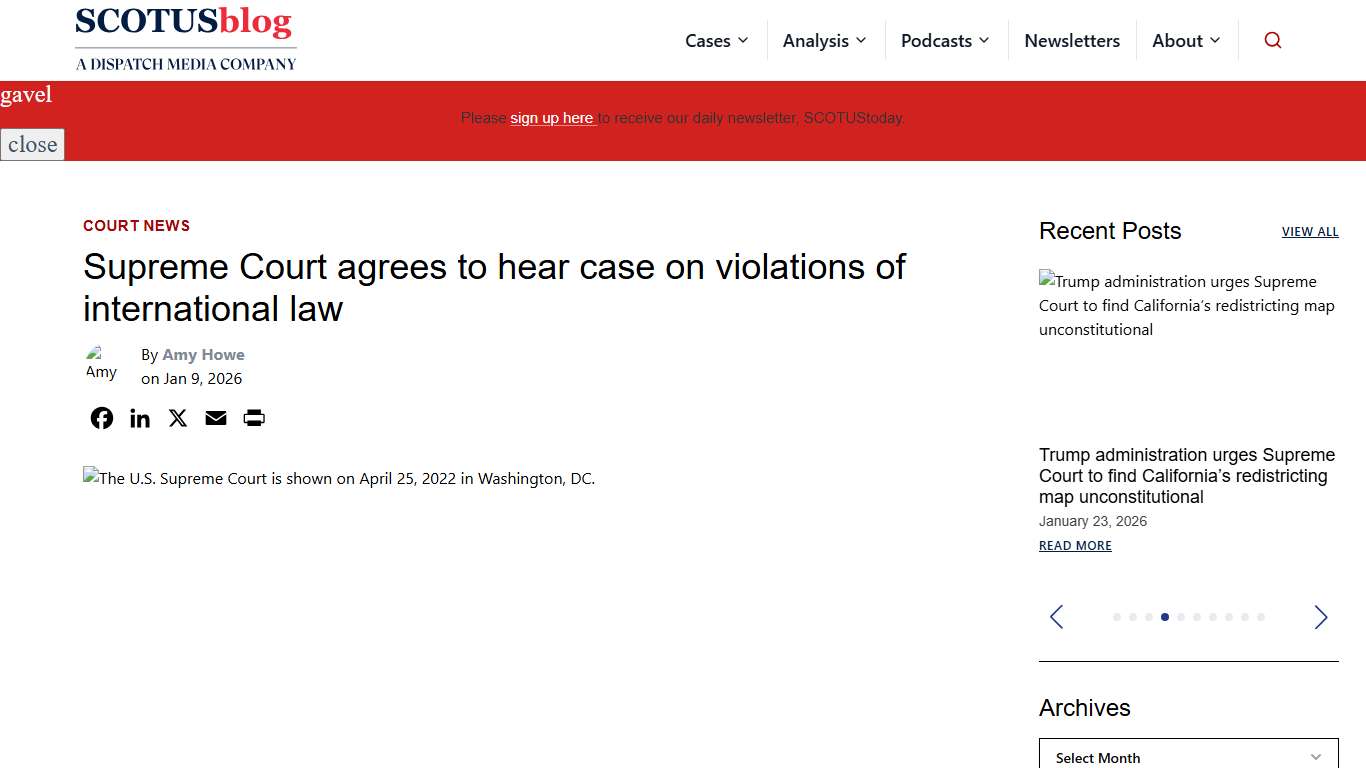This screenshot has height=768, width=1366.
Task: Select the fourth carousel dot
Action: 1164,617
